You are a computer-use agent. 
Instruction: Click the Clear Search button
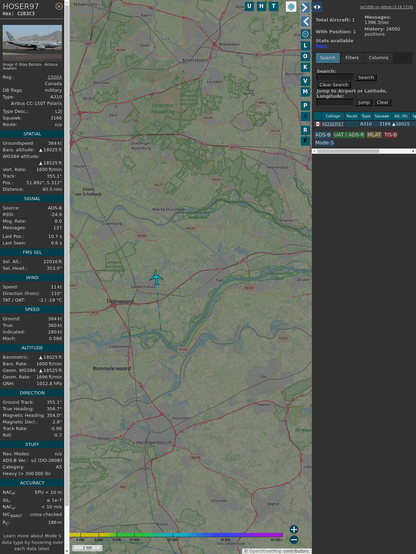pyautogui.click(x=334, y=85)
